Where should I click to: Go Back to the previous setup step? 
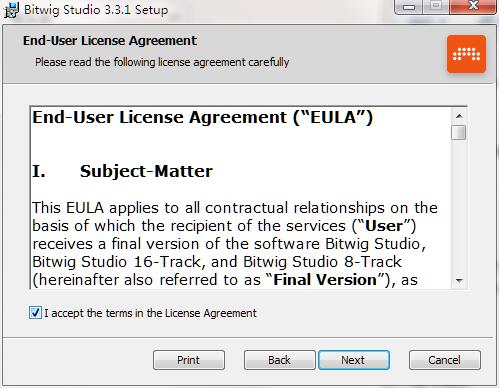279,360
